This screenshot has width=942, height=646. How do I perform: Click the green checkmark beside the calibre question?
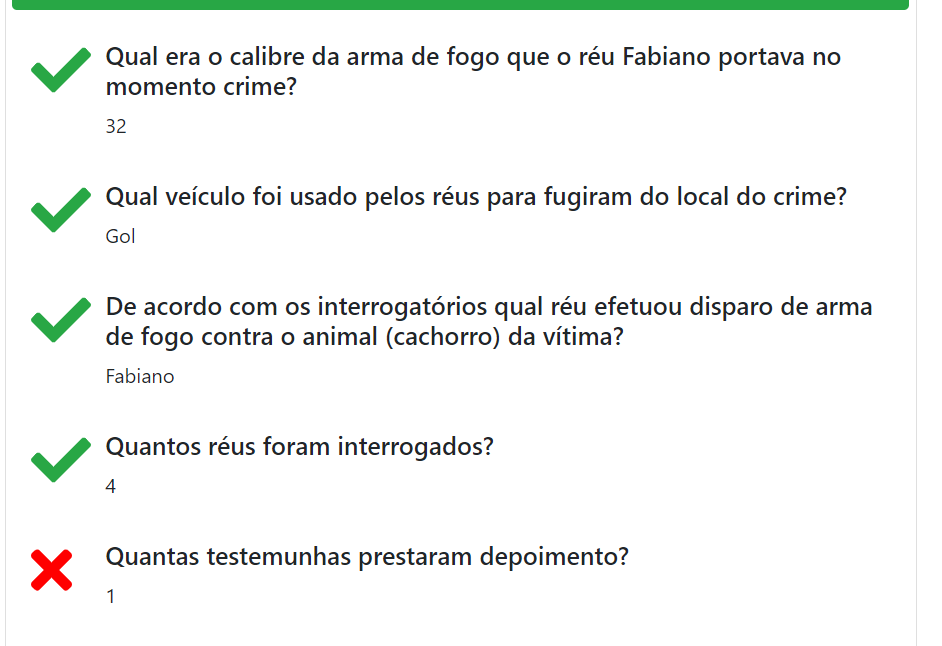(x=60, y=74)
